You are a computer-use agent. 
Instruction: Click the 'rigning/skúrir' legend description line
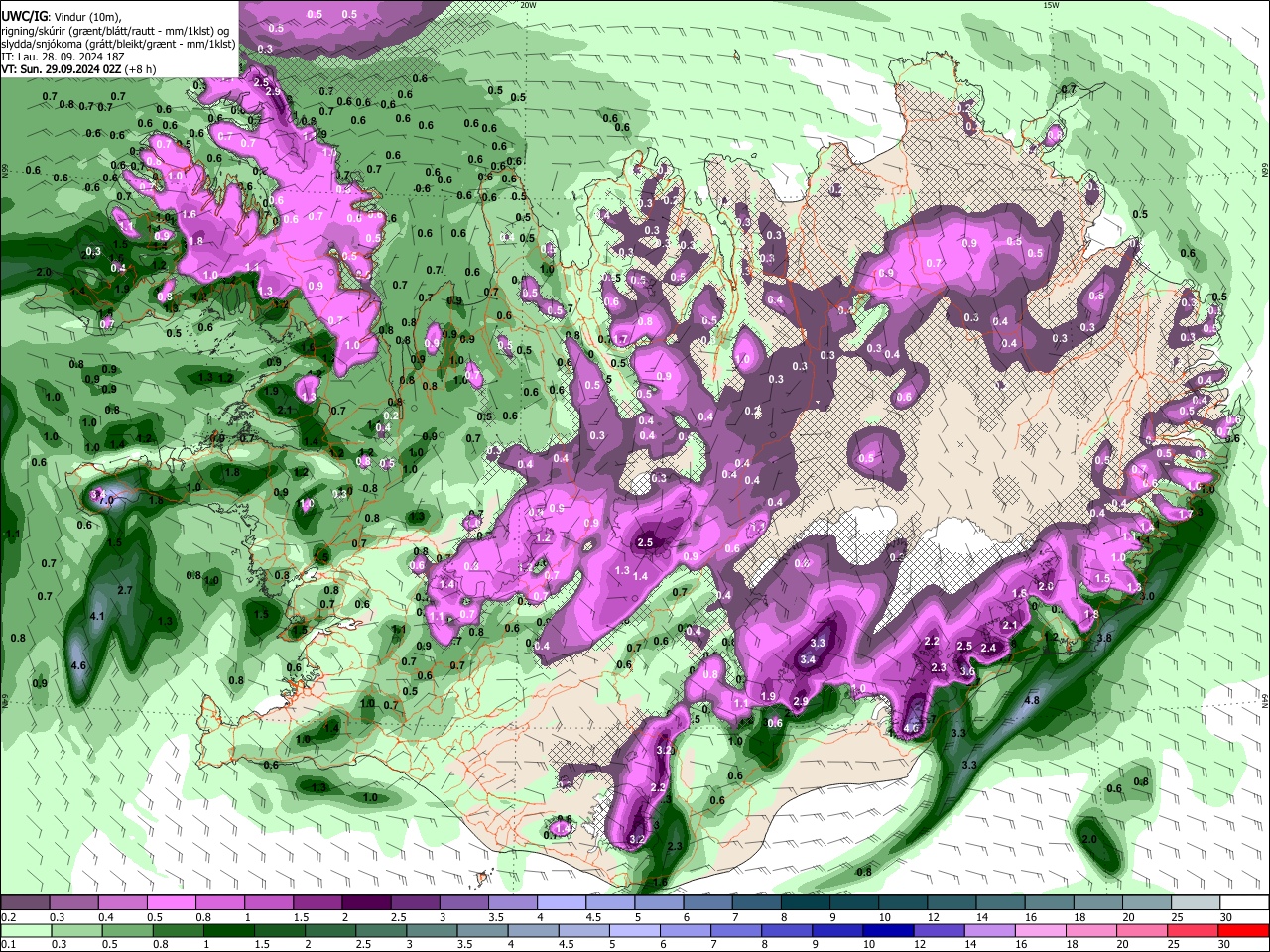pos(115,30)
